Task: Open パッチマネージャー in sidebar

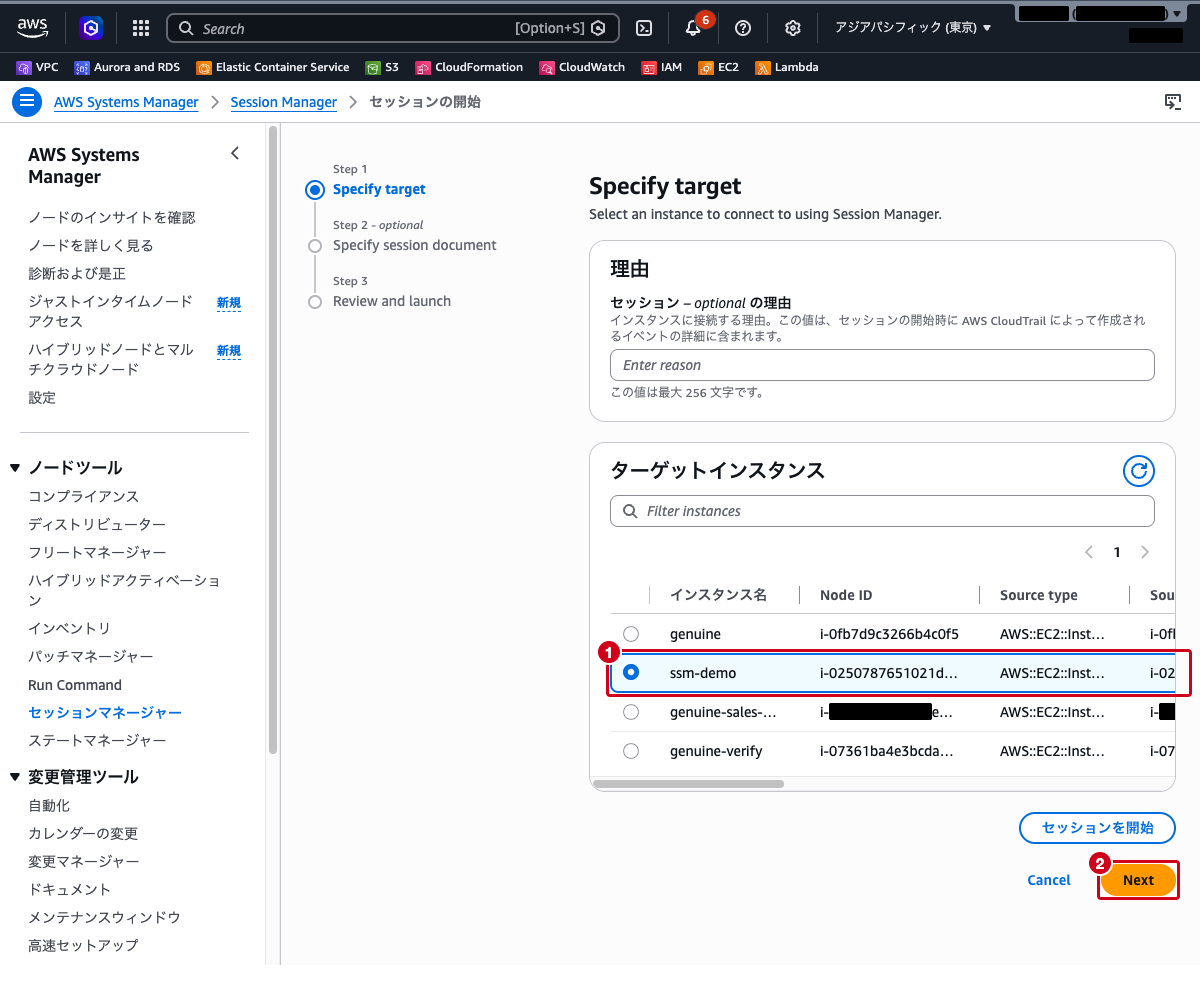Action: [91, 656]
